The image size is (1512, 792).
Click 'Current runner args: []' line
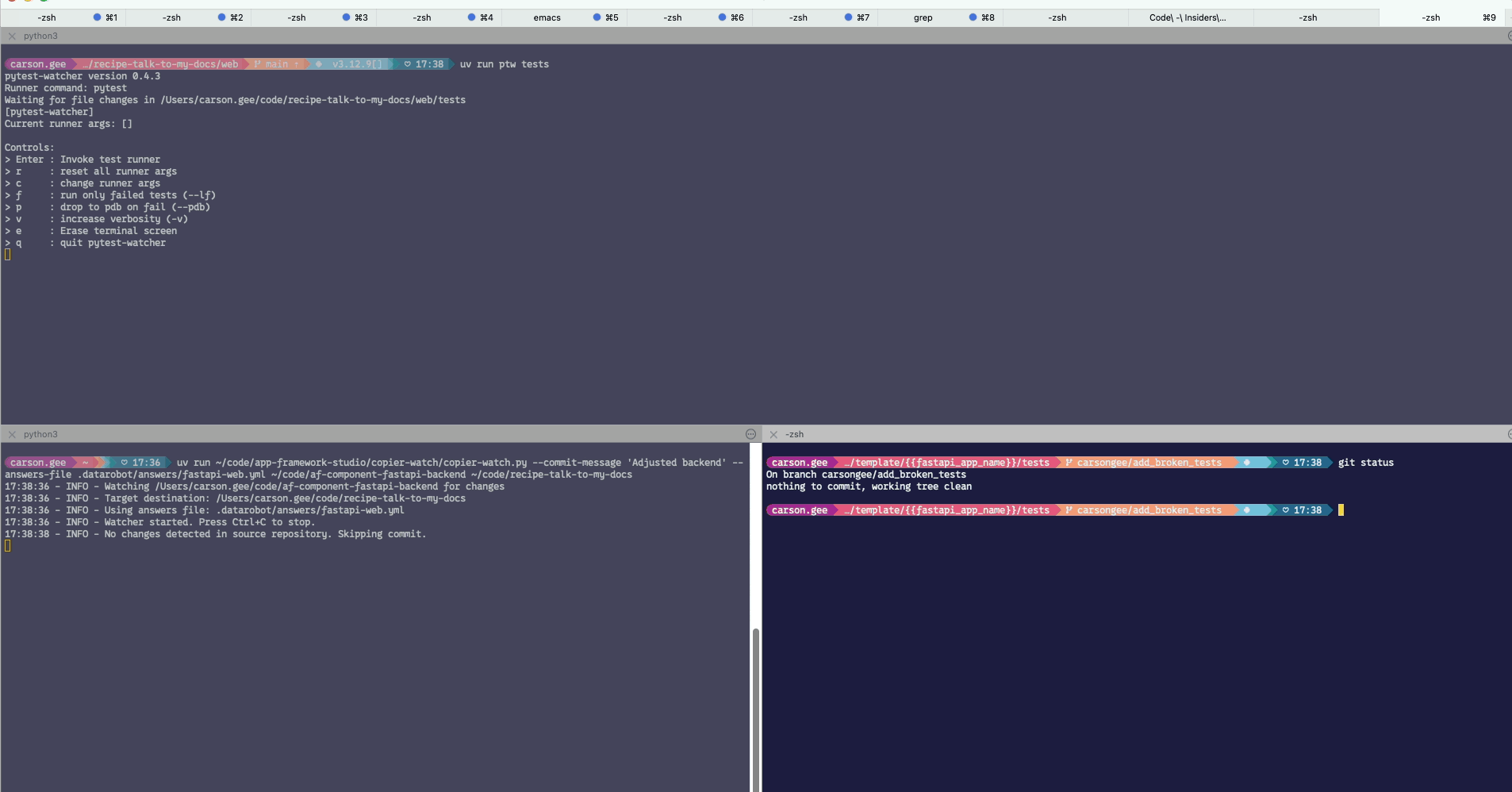[68, 124]
